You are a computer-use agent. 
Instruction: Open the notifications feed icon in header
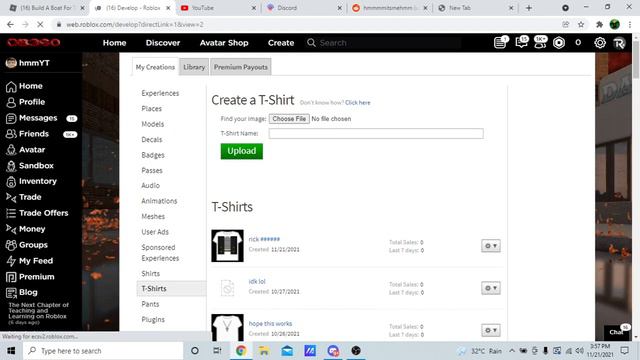pyautogui.click(x=500, y=42)
